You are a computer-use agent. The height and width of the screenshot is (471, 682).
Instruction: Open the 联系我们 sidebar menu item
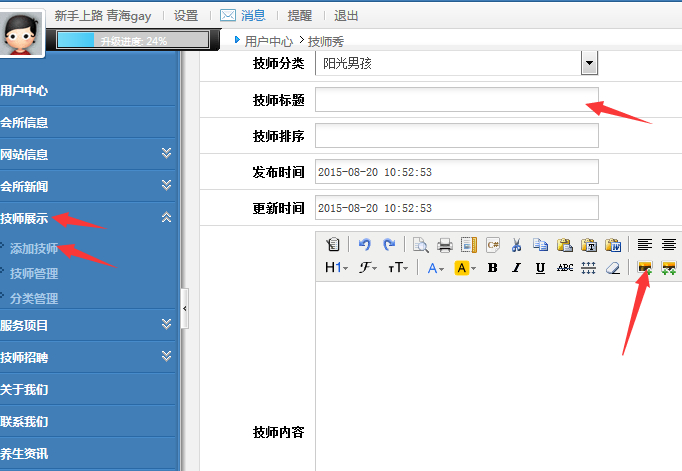(24, 422)
